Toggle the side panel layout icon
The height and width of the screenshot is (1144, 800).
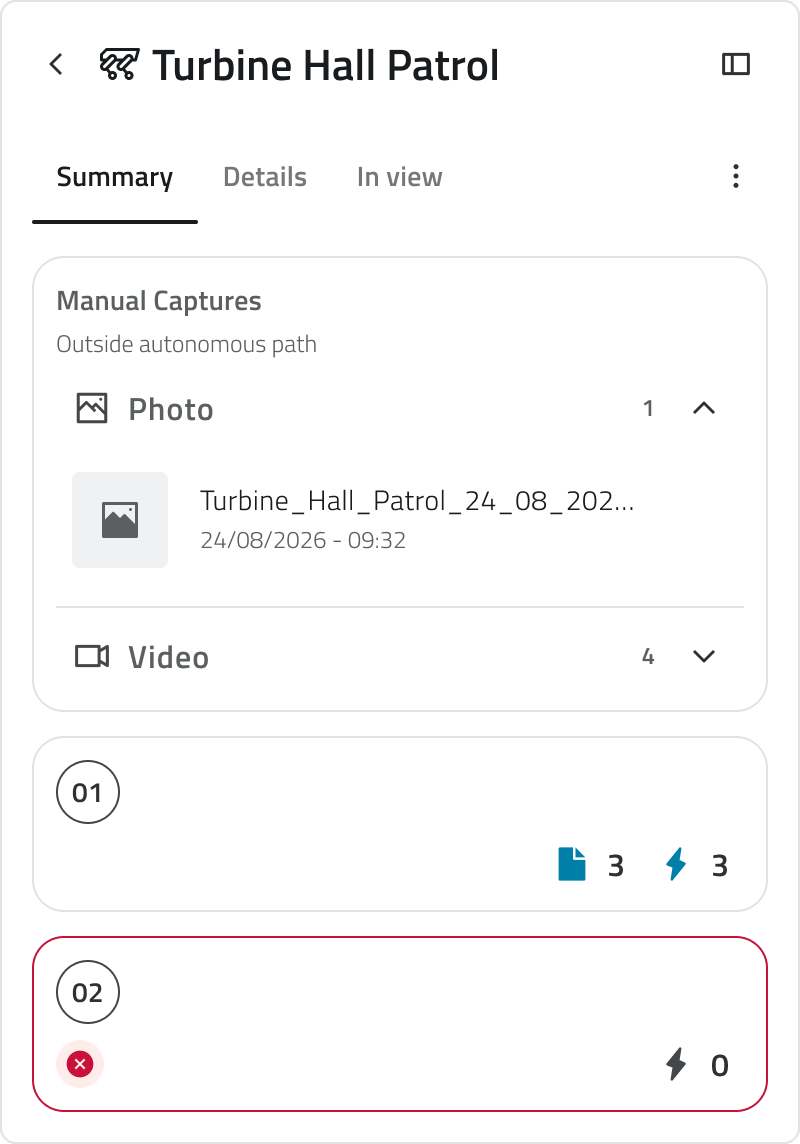[736, 64]
